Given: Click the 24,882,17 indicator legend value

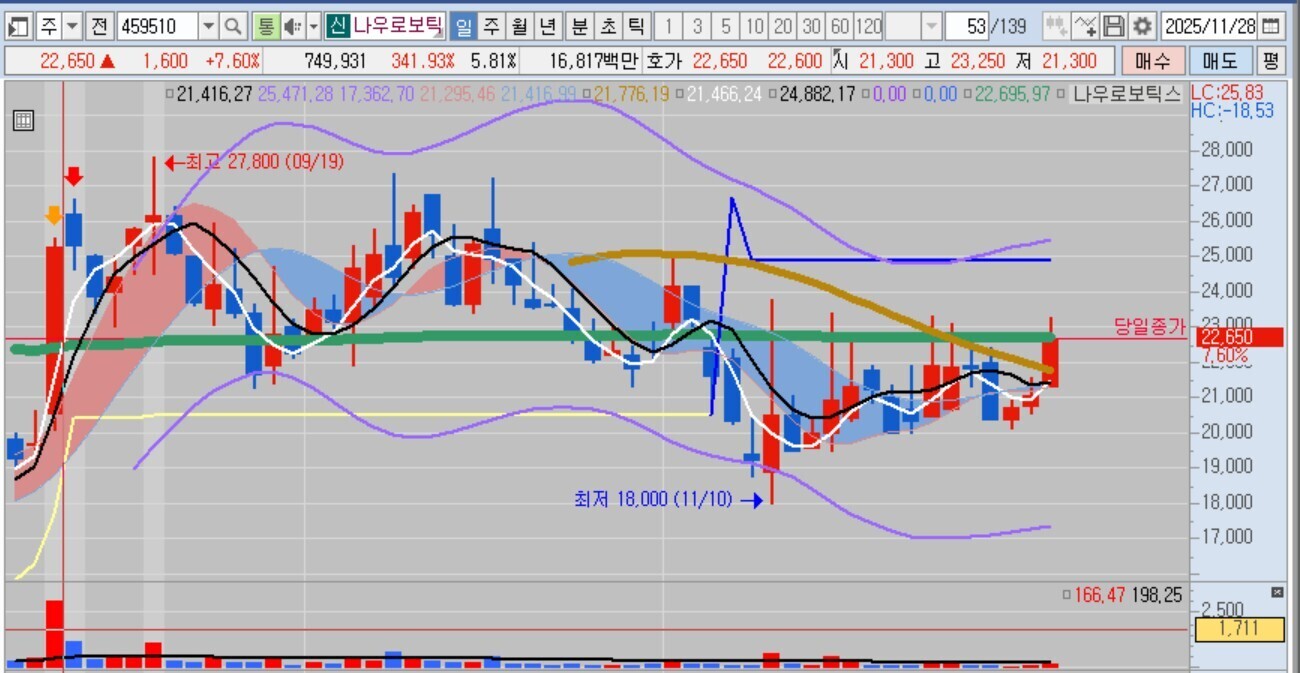Looking at the screenshot, I should click(x=817, y=95).
